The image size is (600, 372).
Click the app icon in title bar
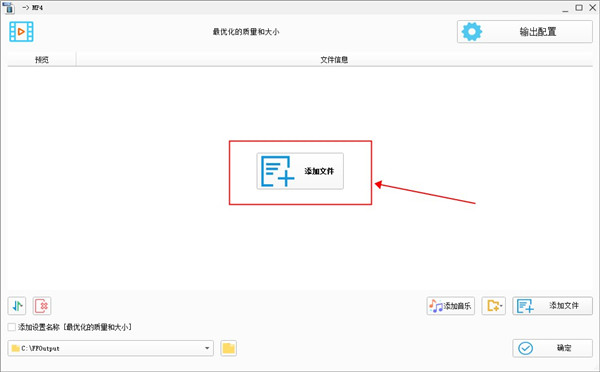pyautogui.click(x=9, y=8)
